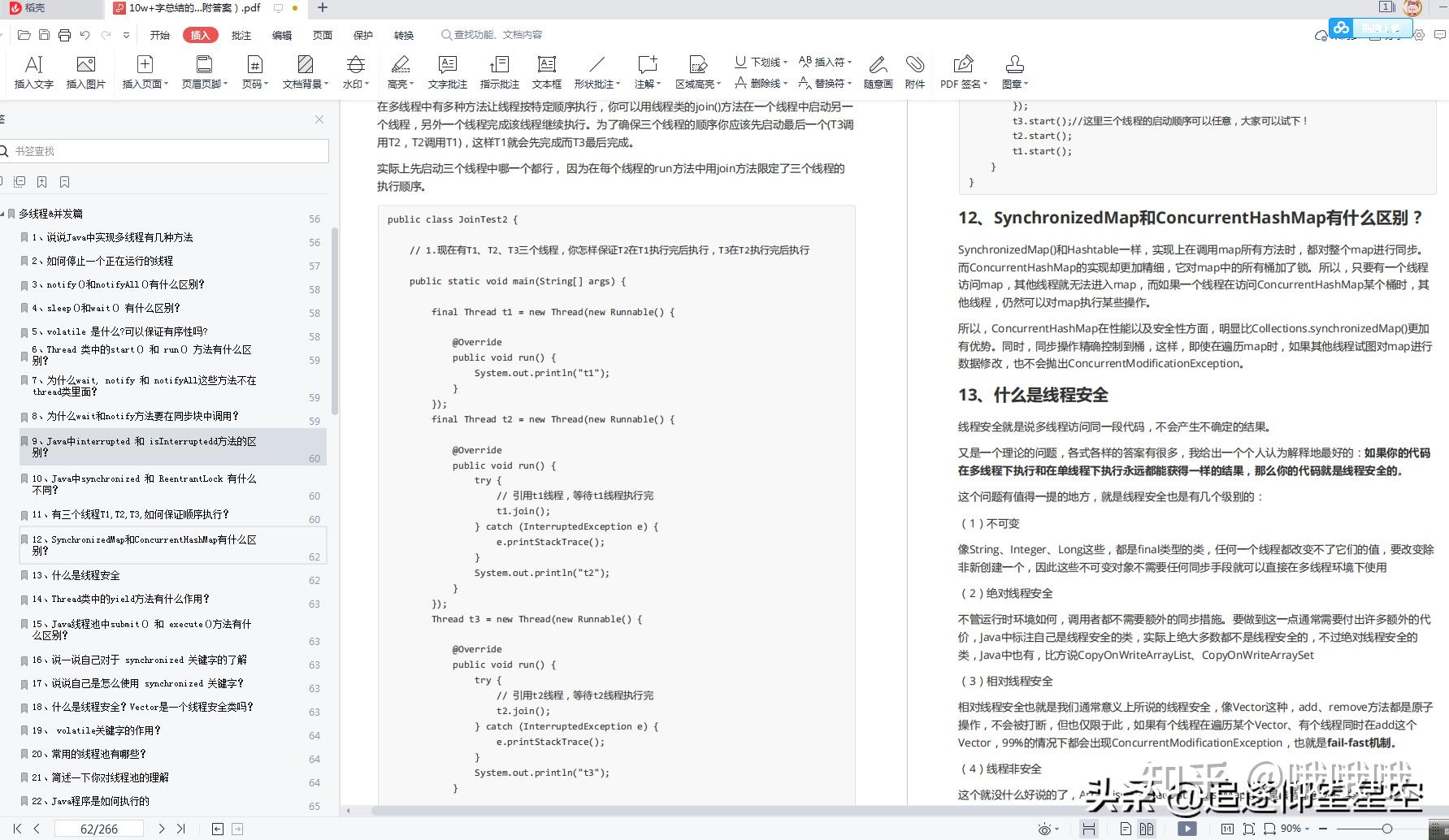This screenshot has width=1449, height=840.
Task: Open the 附件 attachment tool
Action: (x=915, y=71)
